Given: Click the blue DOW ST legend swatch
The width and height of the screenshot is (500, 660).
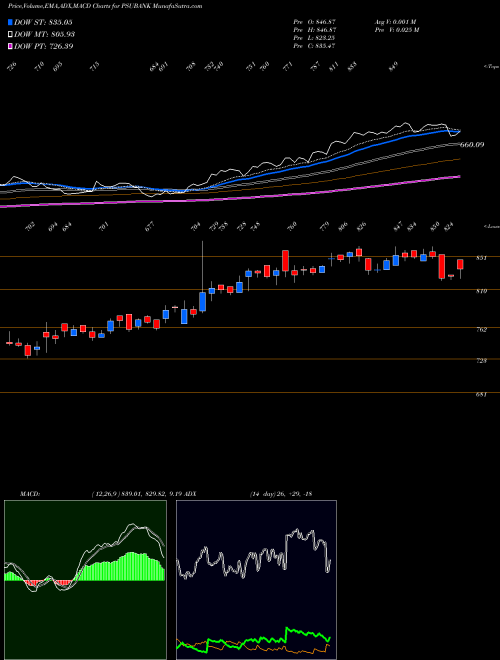Looking at the screenshot, I should click(x=10, y=22).
